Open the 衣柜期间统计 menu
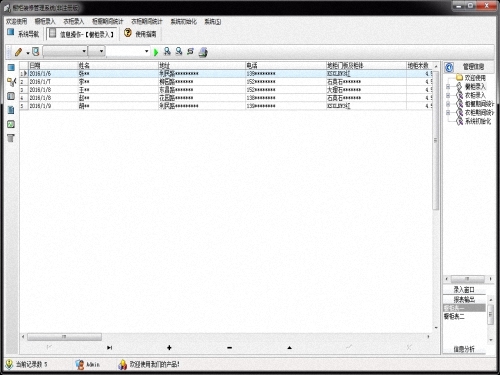This screenshot has width=500, height=375. (x=147, y=22)
